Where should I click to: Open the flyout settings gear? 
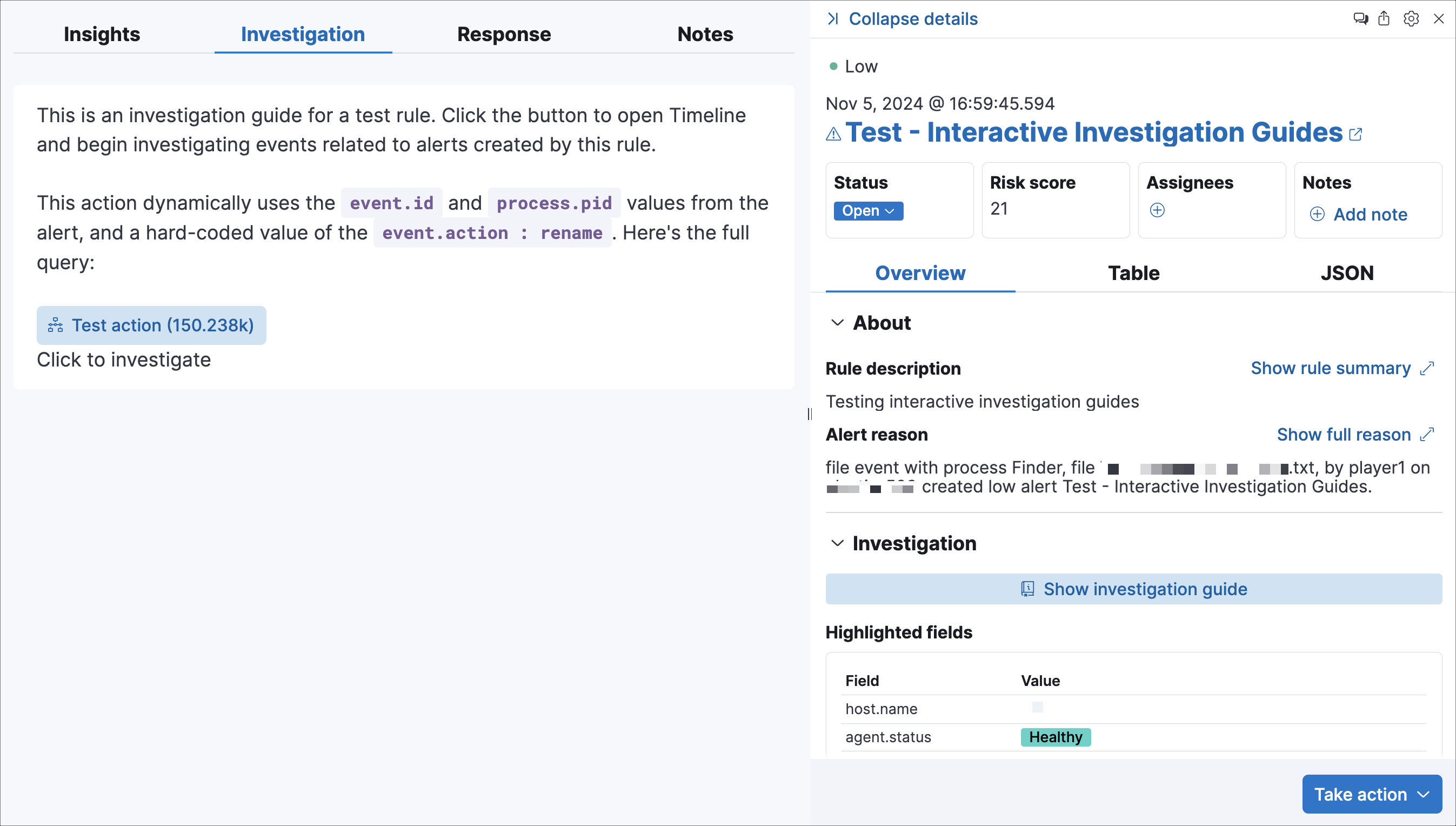click(x=1411, y=18)
